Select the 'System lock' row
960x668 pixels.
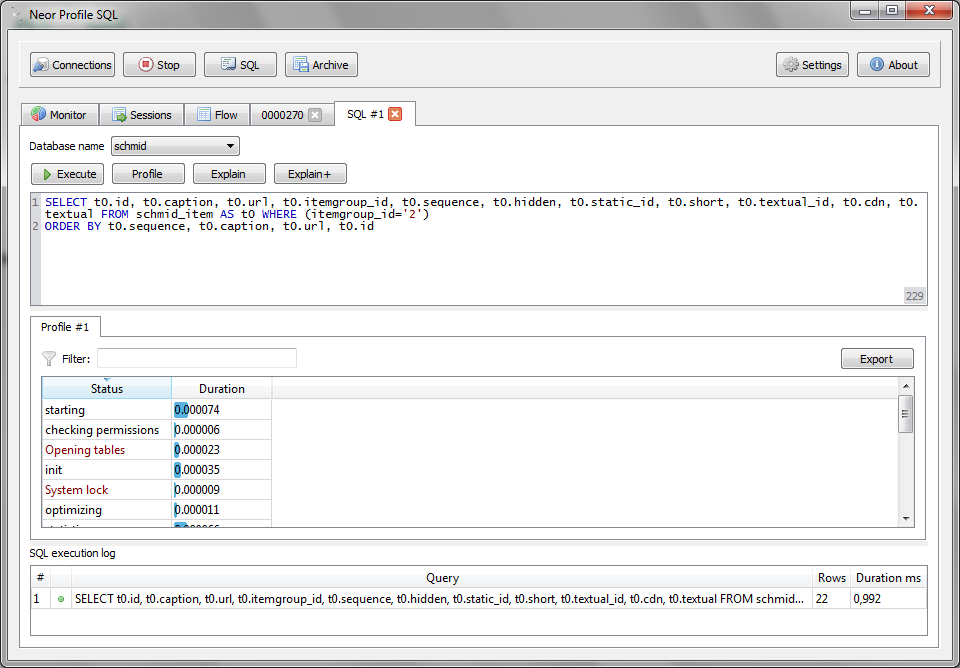coord(156,490)
